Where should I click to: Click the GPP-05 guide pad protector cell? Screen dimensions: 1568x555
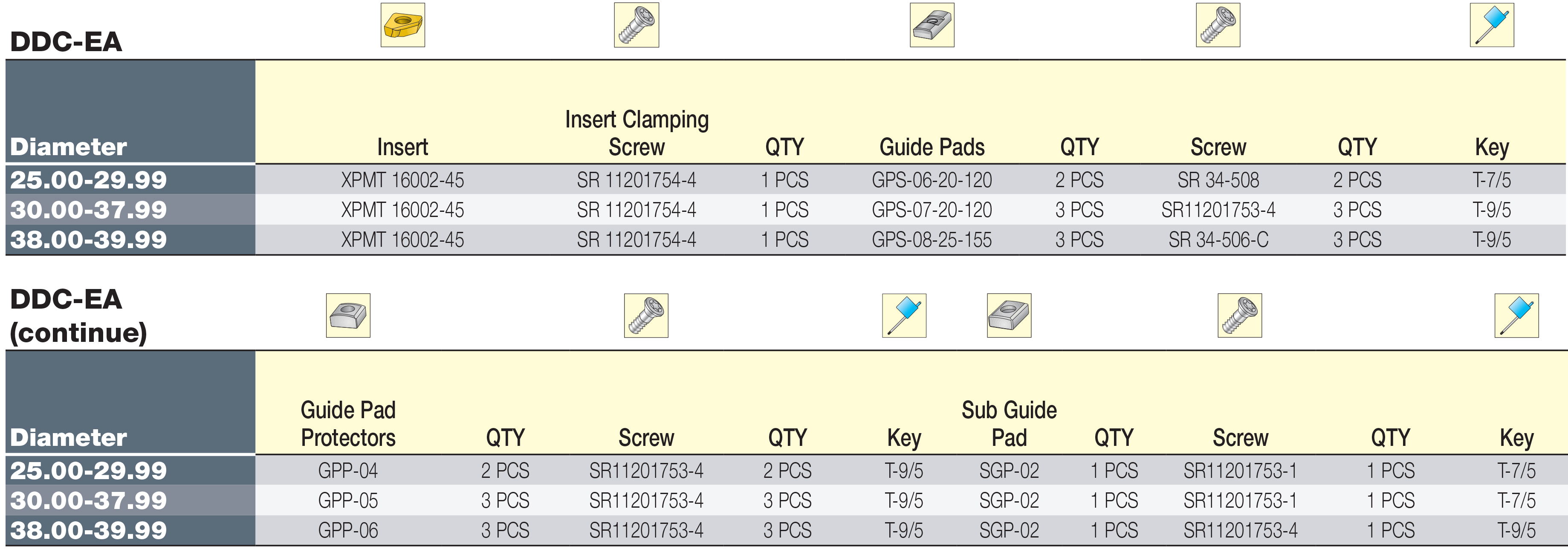point(348,501)
